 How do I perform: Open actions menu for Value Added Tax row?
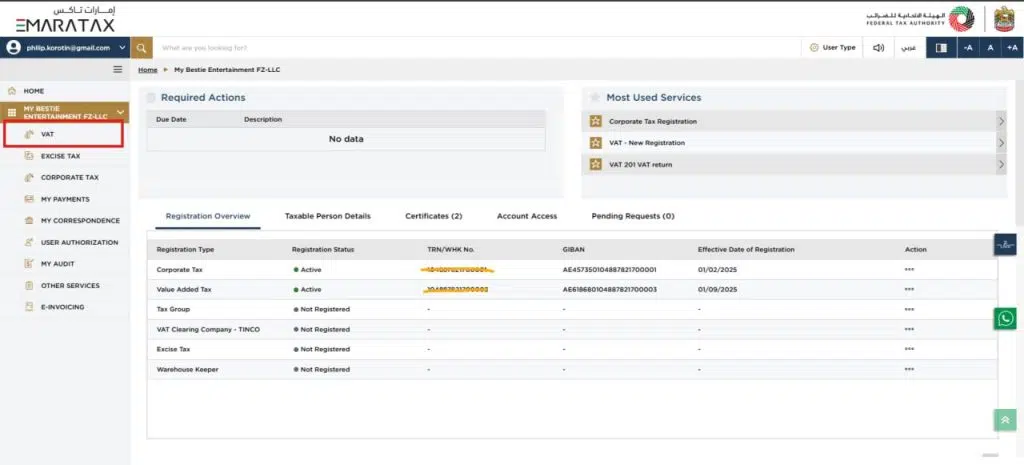pyautogui.click(x=909, y=289)
